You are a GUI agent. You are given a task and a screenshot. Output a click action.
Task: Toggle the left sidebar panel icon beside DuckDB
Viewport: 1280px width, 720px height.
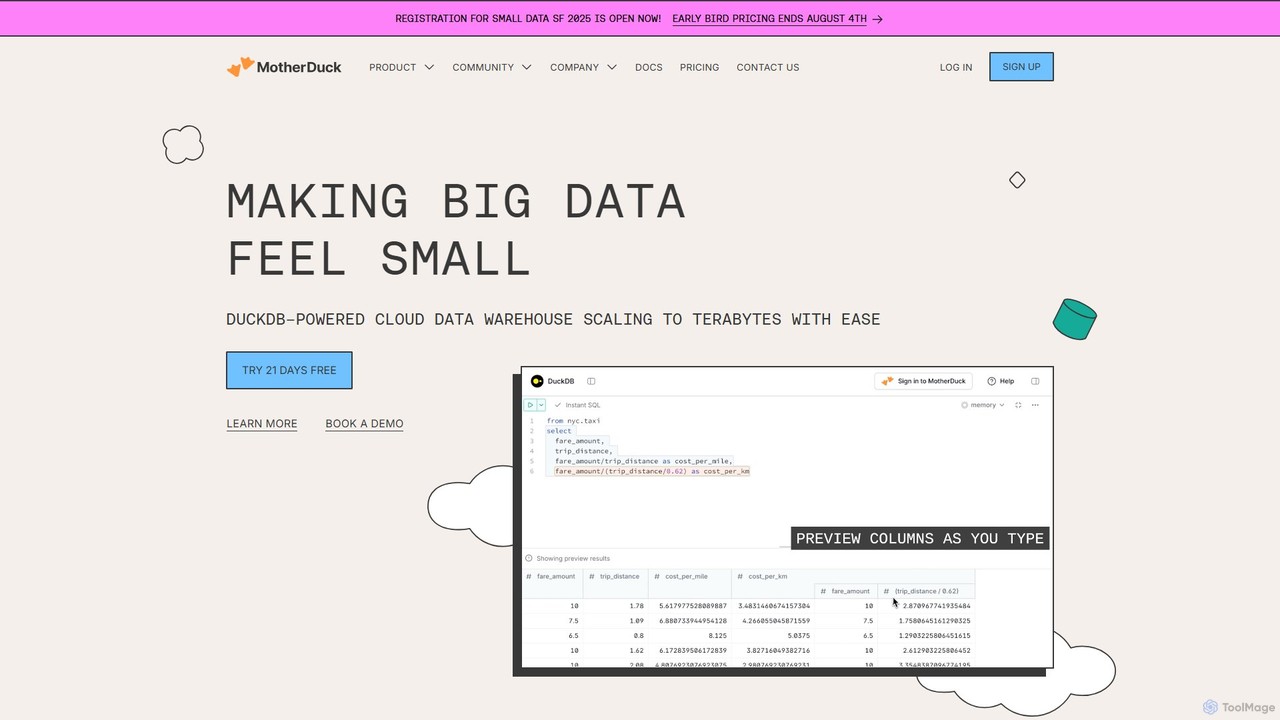(x=591, y=381)
